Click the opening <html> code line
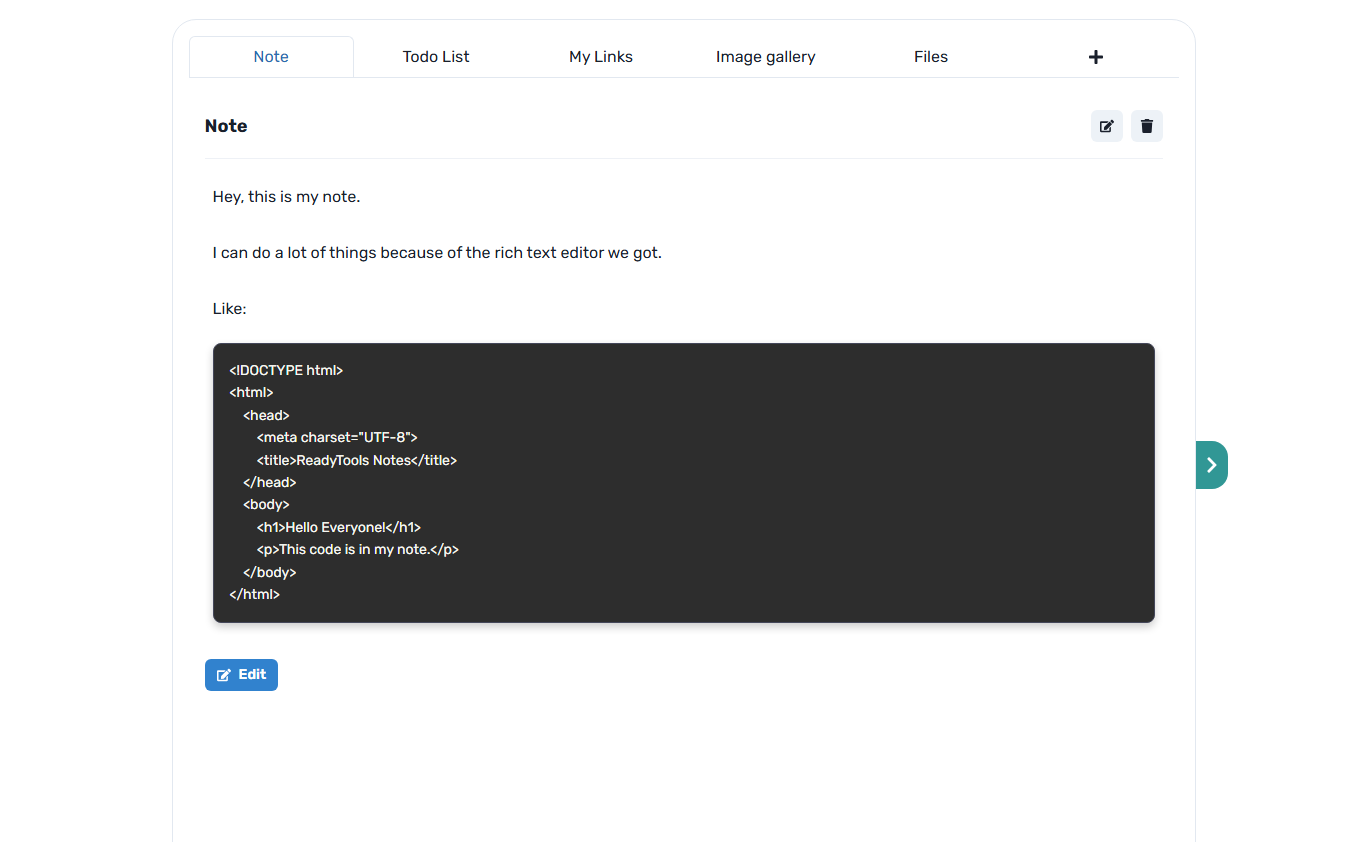Image resolution: width=1345 pixels, height=842 pixels. [251, 393]
